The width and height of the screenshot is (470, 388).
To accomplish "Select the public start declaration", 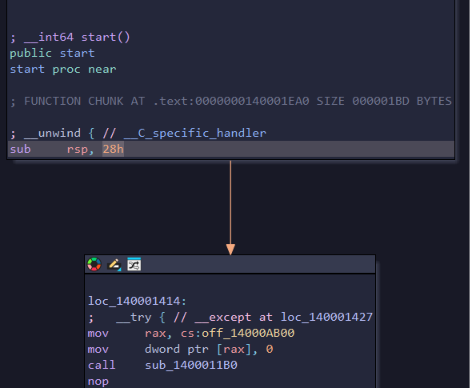I will [x=52, y=53].
